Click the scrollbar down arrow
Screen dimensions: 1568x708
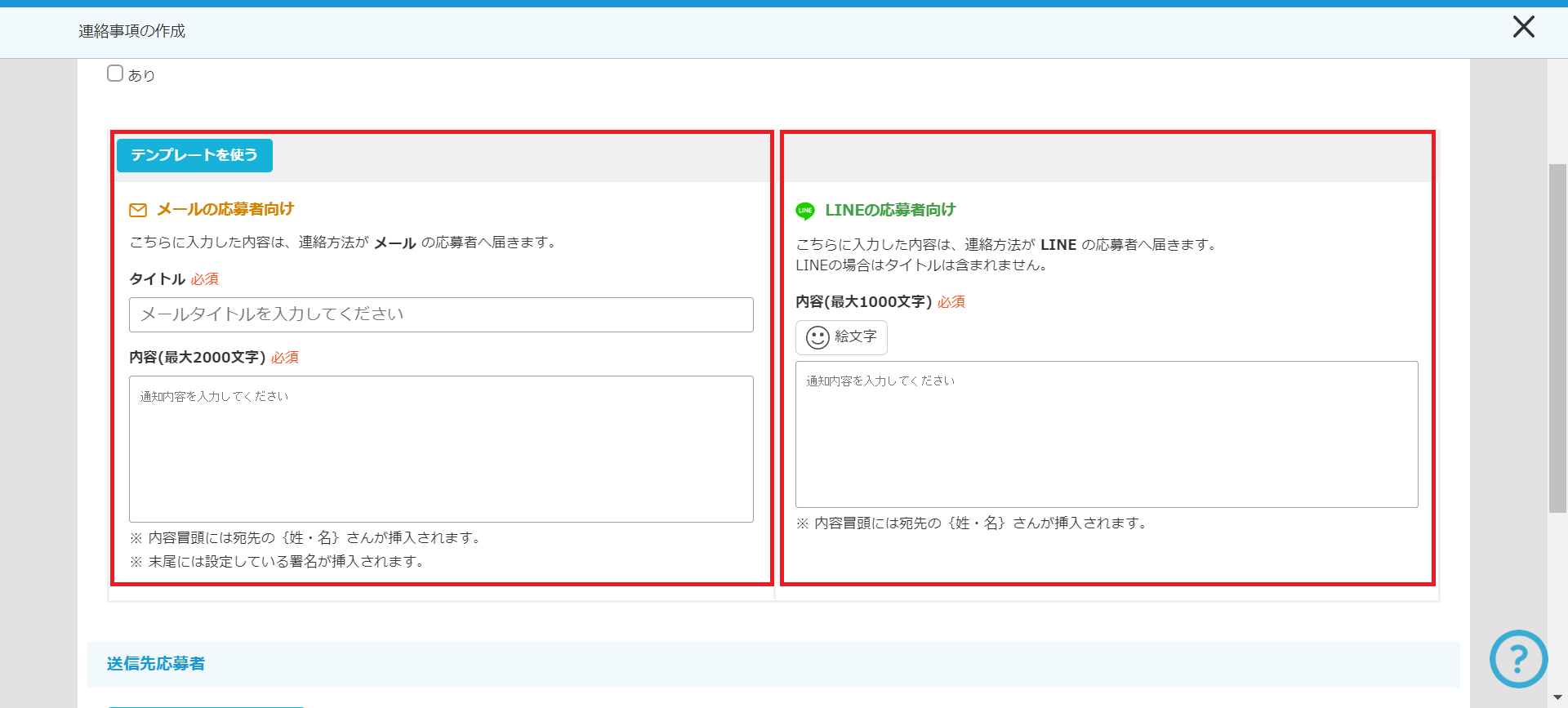1557,697
